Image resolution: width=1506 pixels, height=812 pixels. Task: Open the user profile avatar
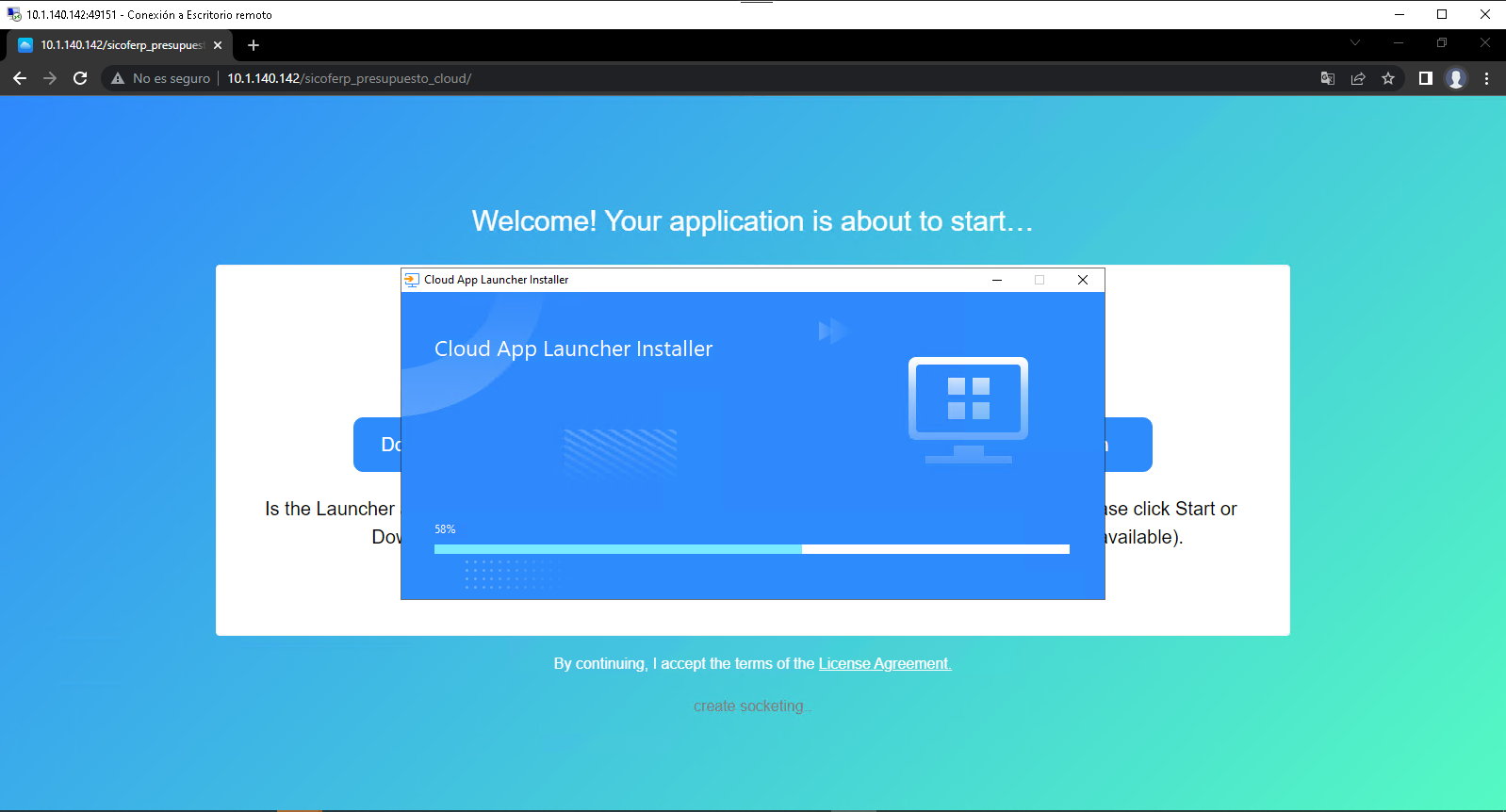click(1456, 78)
